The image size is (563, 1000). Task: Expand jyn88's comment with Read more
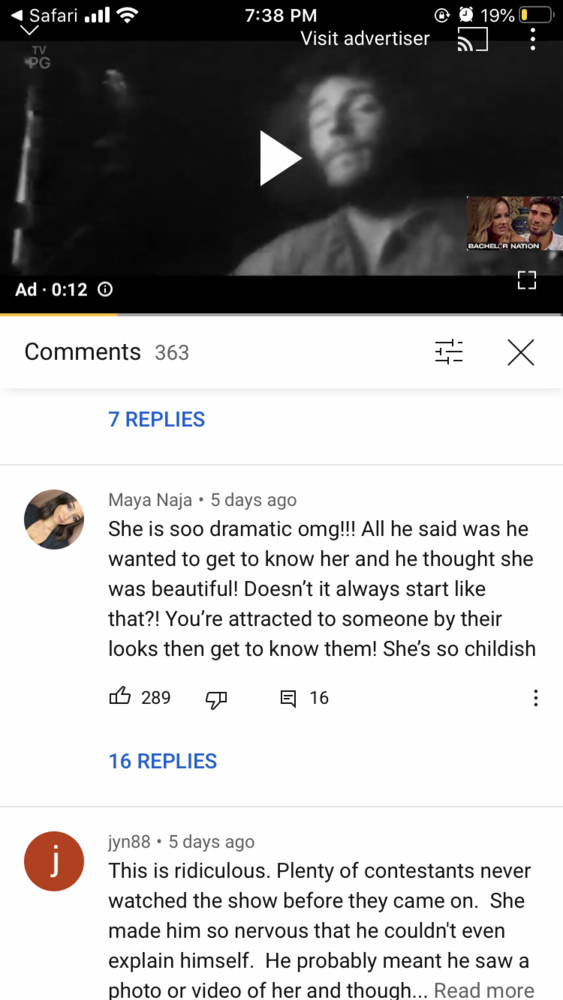click(484, 989)
